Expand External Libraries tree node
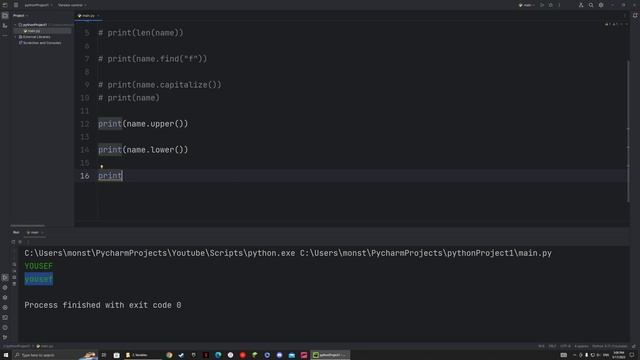Screen dimensions: 640x360 [16, 37]
